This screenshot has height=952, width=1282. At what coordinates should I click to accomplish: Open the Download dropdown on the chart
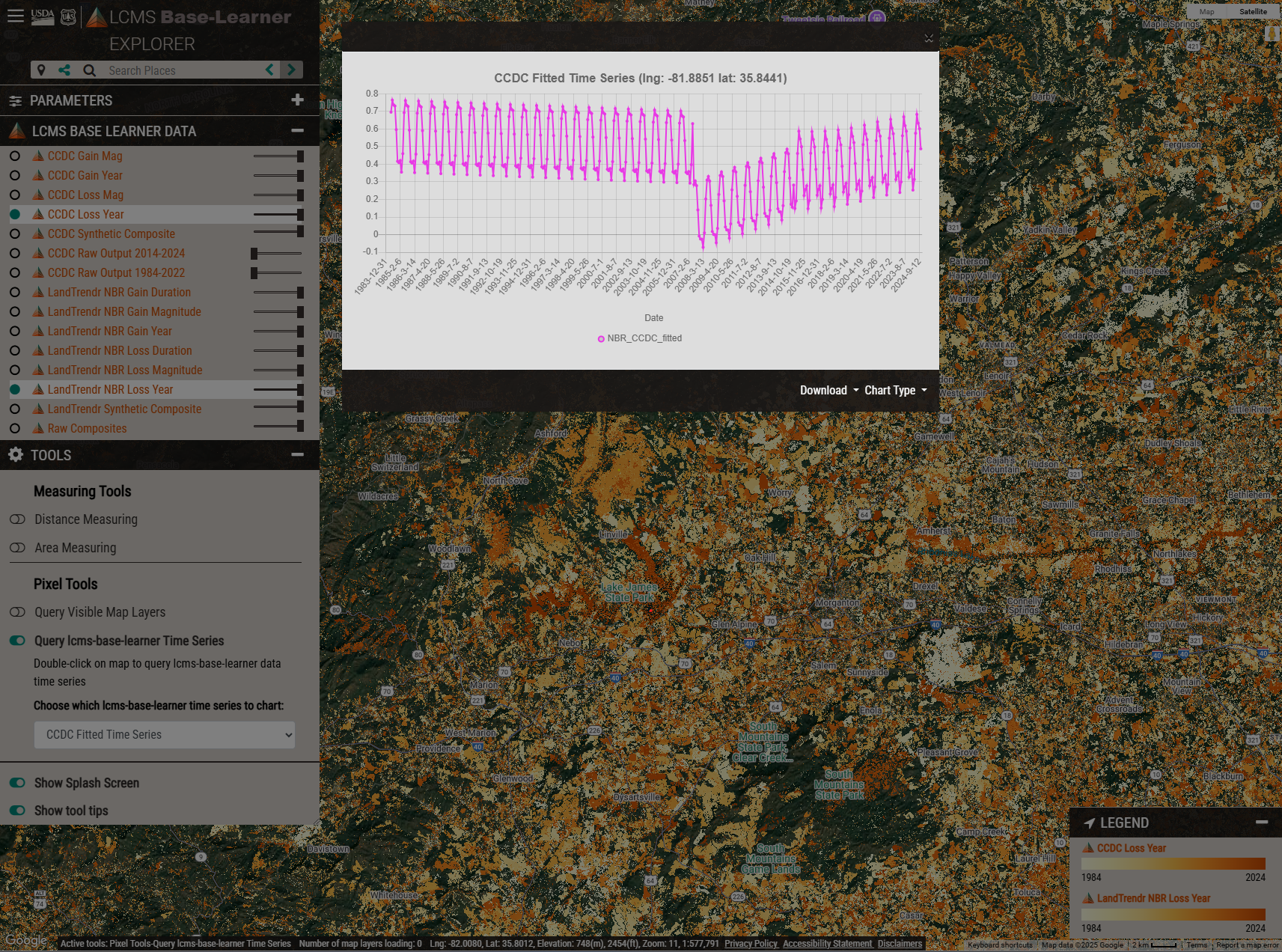[827, 390]
